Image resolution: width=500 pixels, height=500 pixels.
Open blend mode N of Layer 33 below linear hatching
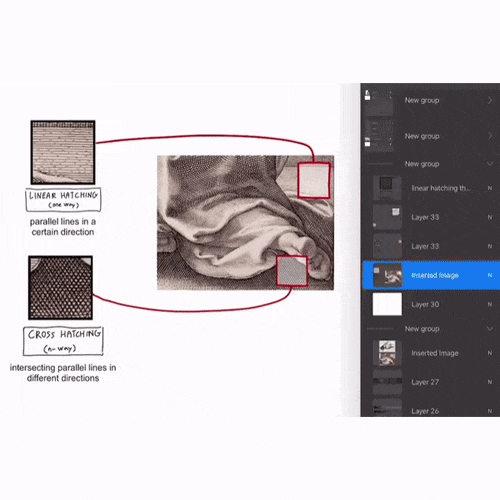pos(490,217)
